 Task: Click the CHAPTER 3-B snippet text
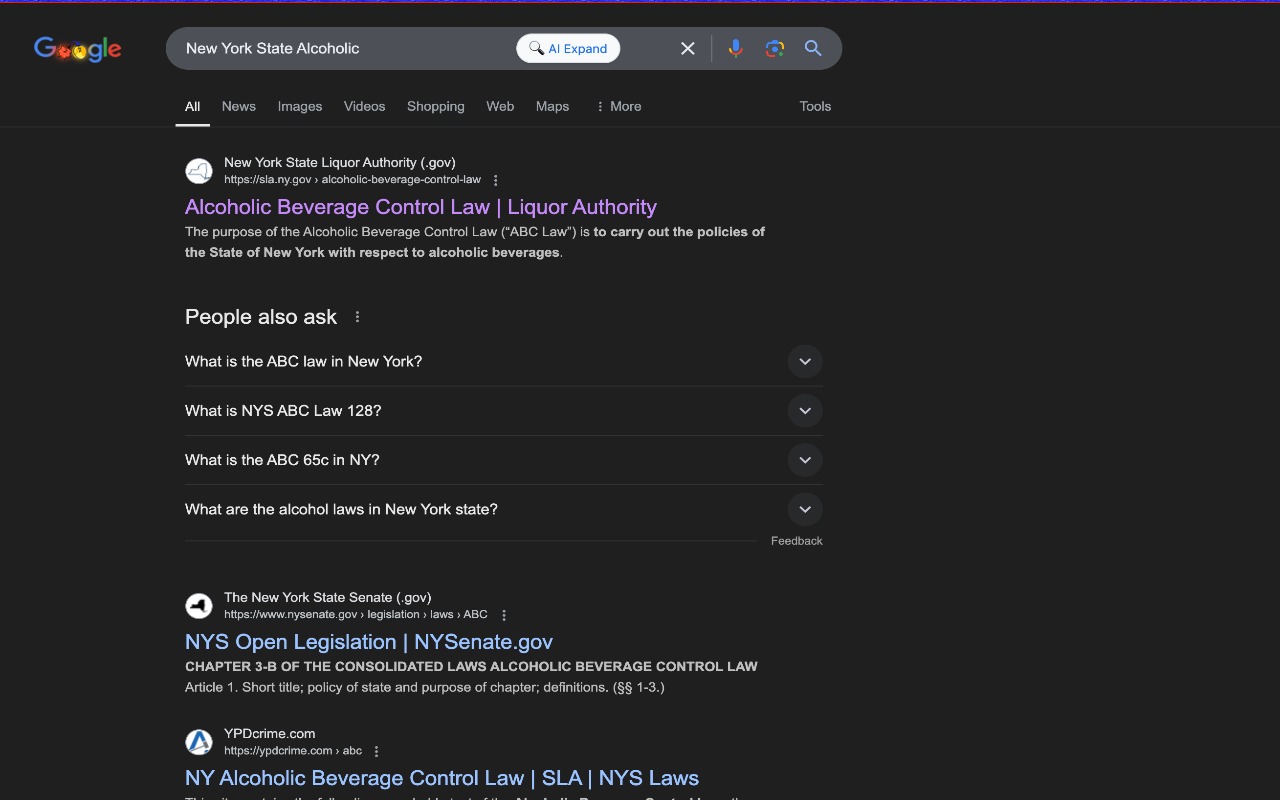tap(471, 666)
